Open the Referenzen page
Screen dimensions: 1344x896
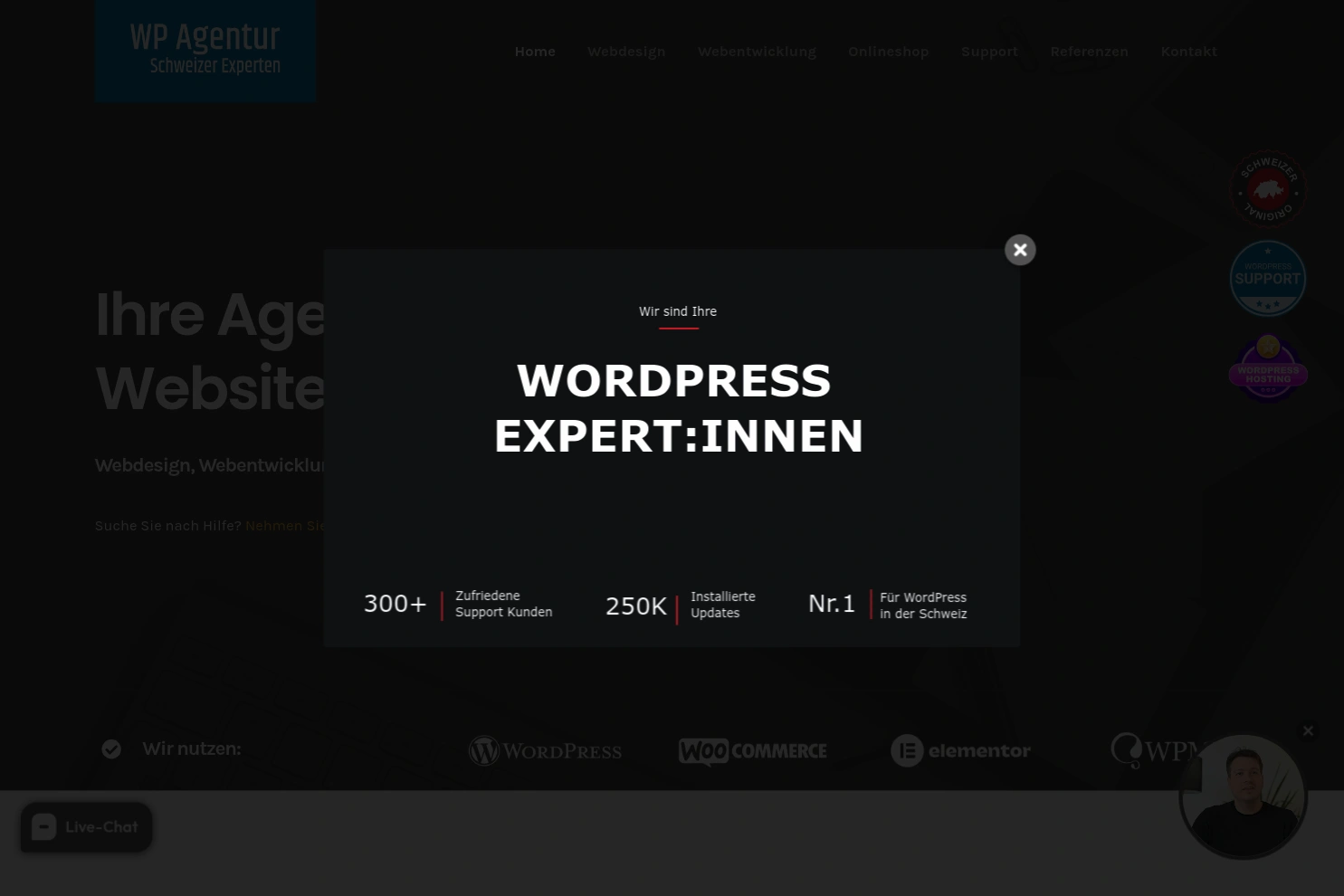click(x=1089, y=52)
